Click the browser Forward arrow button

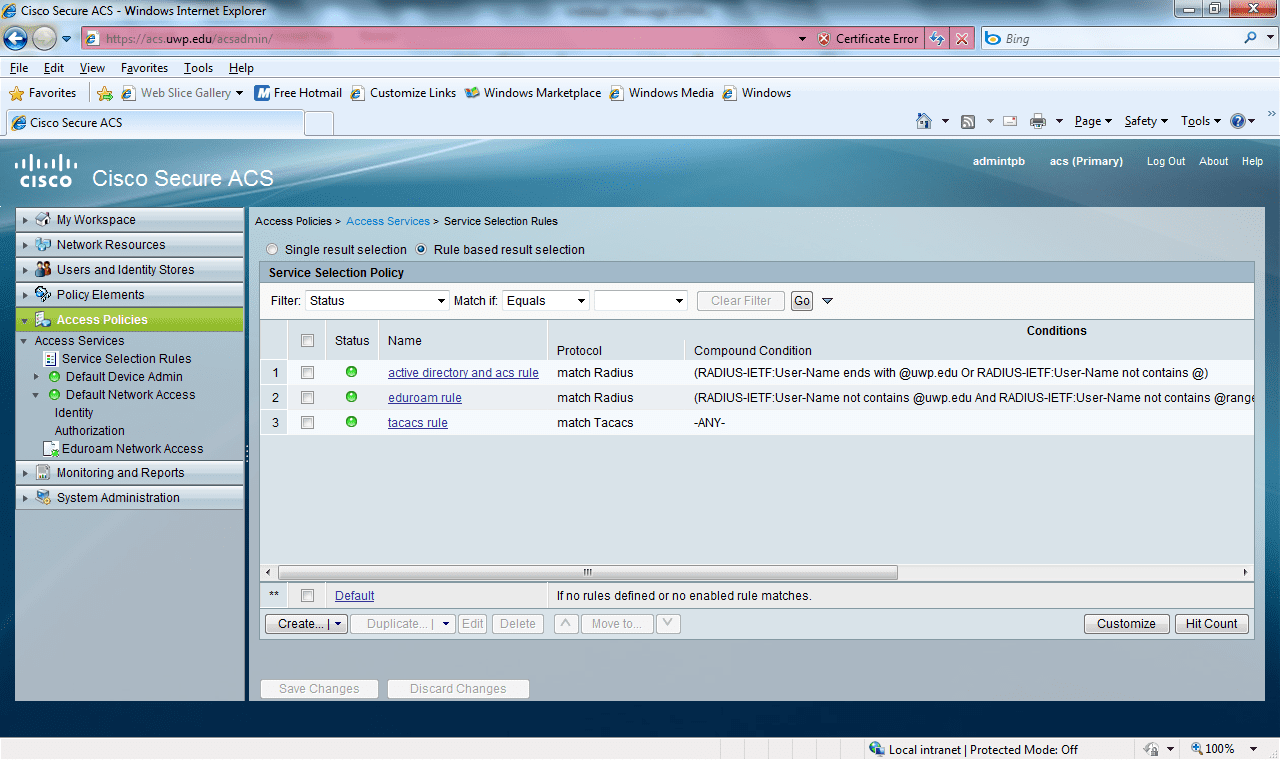point(45,38)
